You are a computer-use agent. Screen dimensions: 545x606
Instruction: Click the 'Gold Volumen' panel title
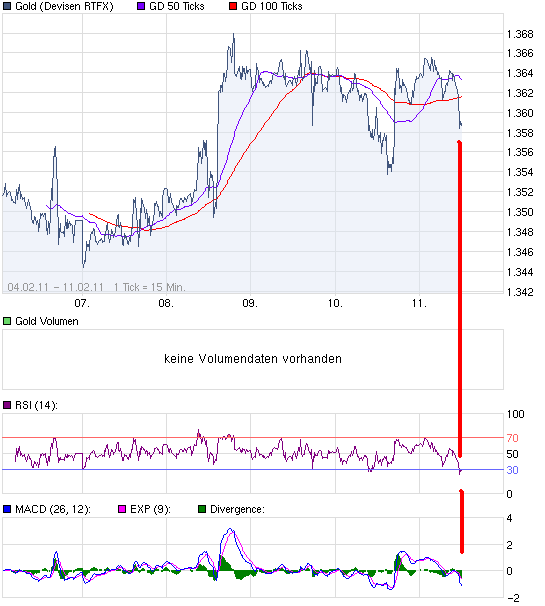tap(47, 321)
